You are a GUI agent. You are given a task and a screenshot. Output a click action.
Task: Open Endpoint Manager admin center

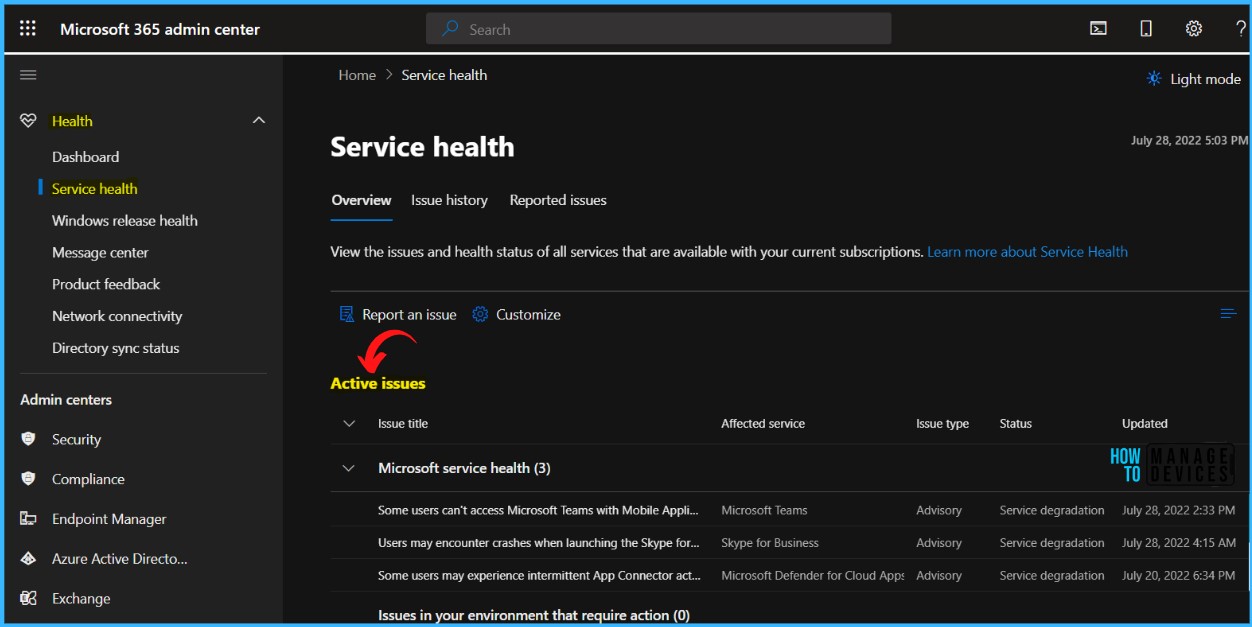click(x=109, y=519)
